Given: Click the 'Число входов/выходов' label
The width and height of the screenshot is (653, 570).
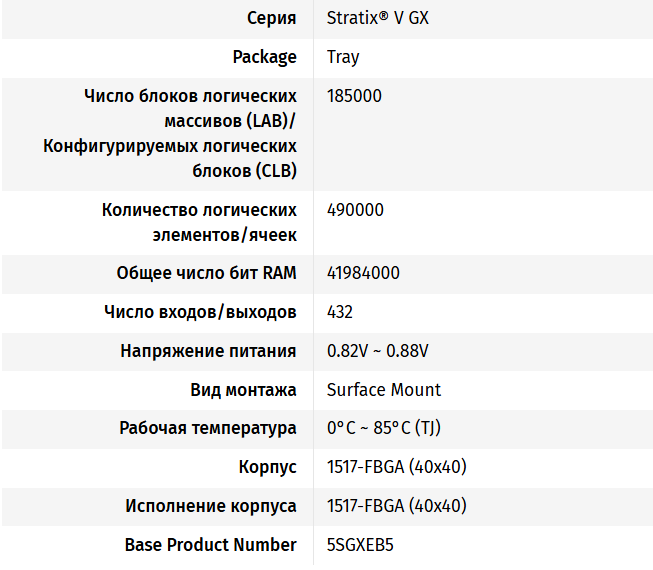Looking at the screenshot, I should pyautogui.click(x=200, y=312).
